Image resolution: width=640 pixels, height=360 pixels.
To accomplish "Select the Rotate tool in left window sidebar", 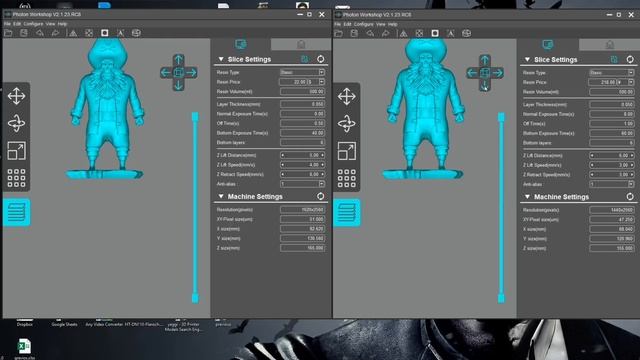I will click(x=16, y=123).
